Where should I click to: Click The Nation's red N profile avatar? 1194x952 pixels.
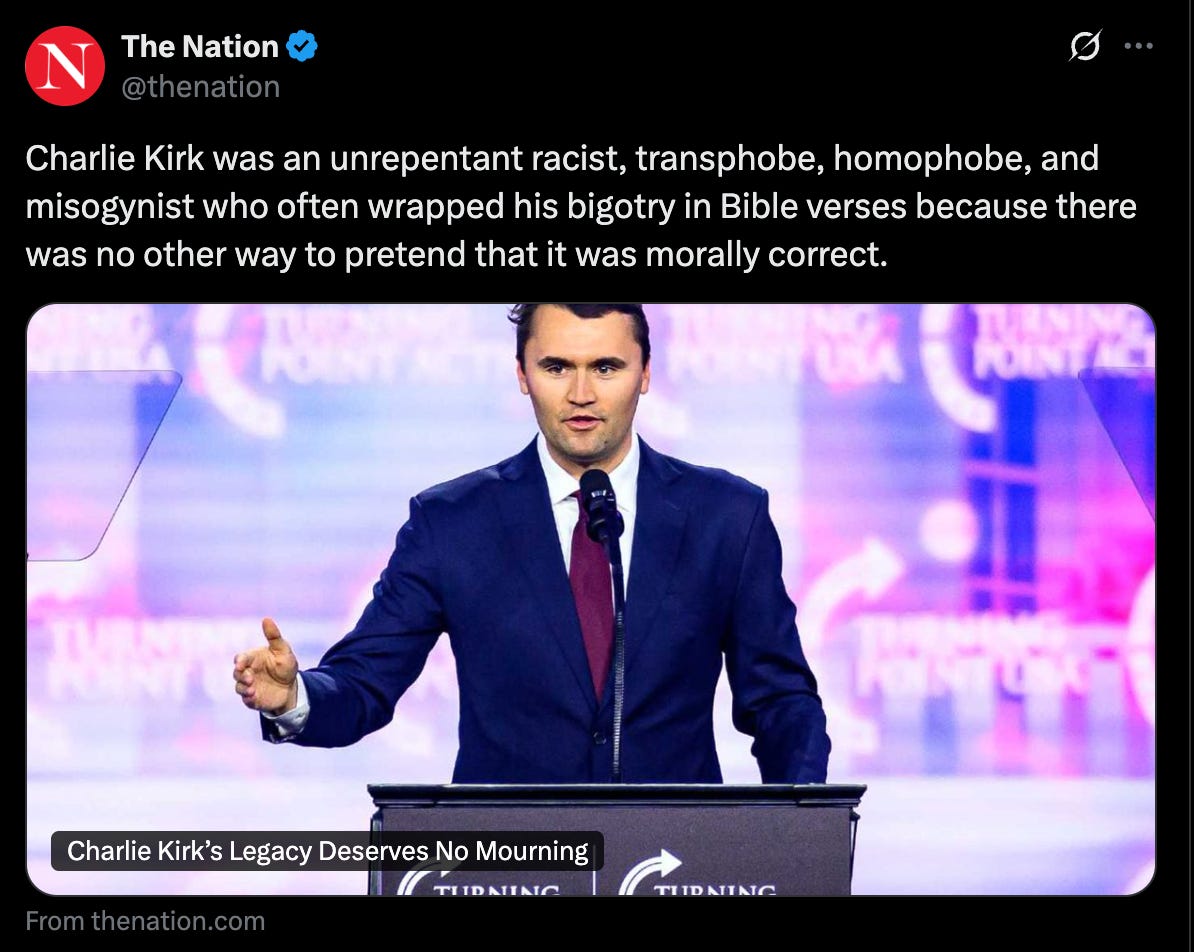click(x=65, y=65)
